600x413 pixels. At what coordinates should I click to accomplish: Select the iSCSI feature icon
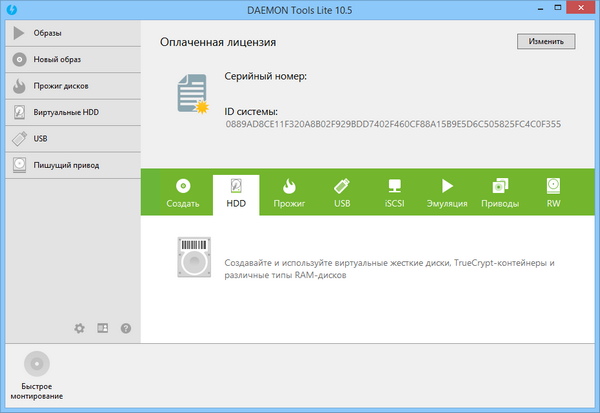pyautogui.click(x=394, y=193)
